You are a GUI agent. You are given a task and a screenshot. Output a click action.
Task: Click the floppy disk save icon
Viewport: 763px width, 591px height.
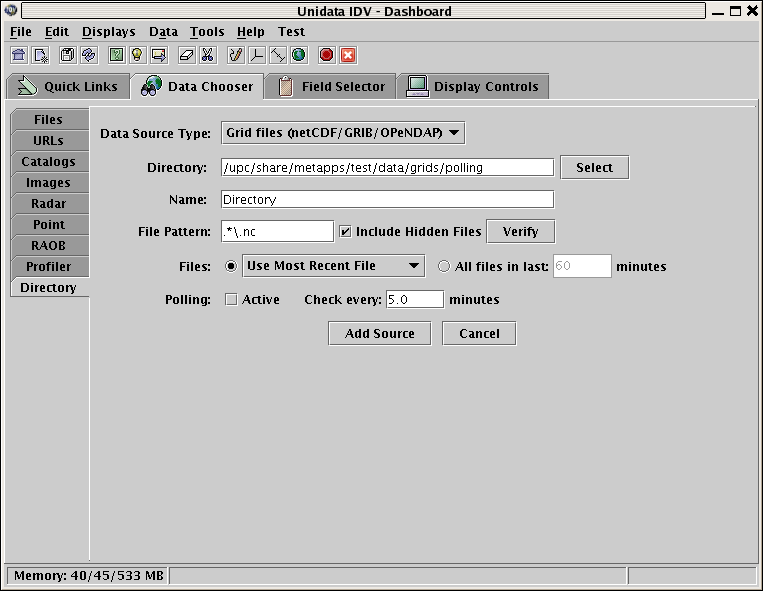pyautogui.click(x=68, y=55)
